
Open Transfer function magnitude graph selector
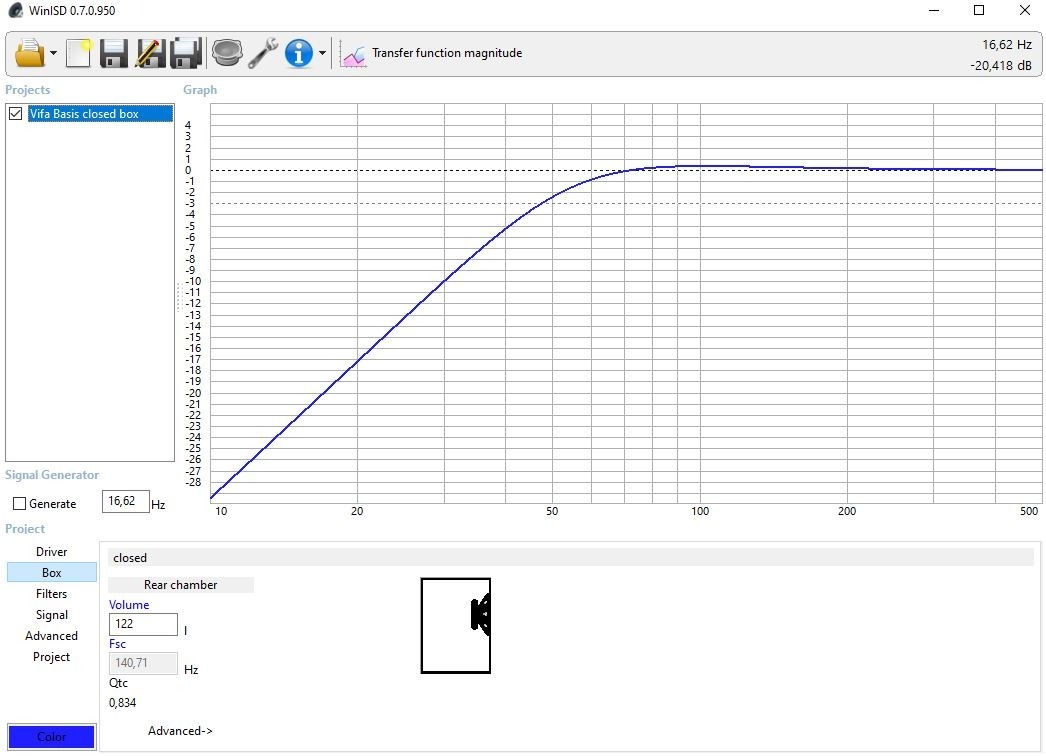pos(447,53)
